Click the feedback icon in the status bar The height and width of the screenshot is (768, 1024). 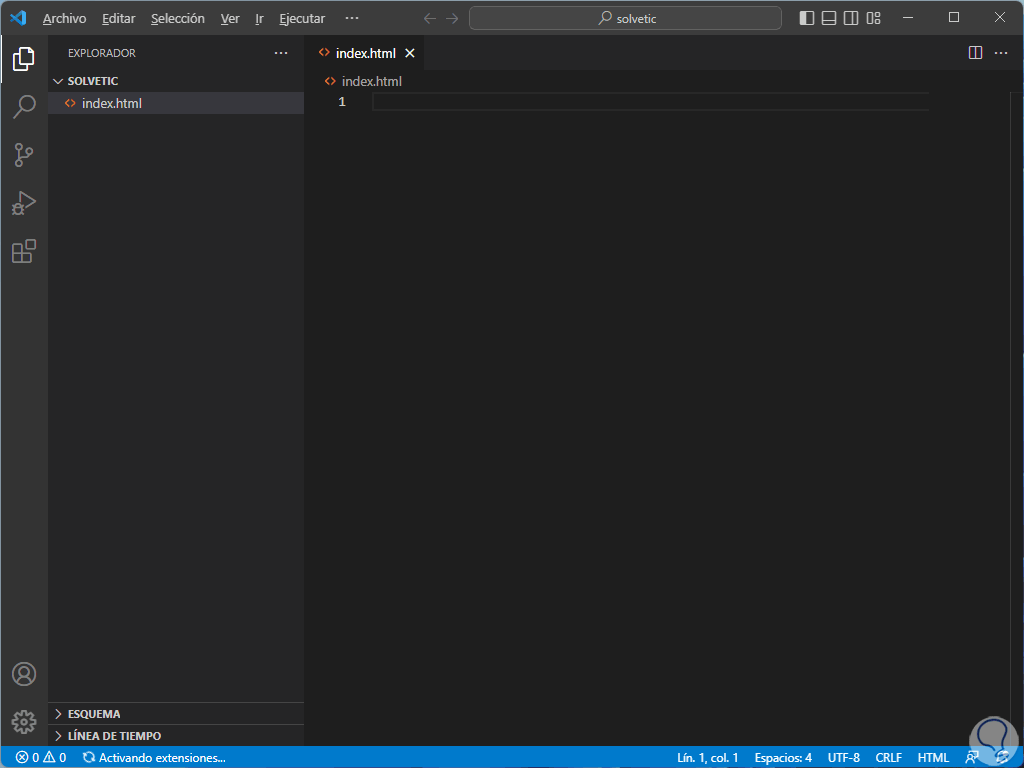click(x=972, y=758)
